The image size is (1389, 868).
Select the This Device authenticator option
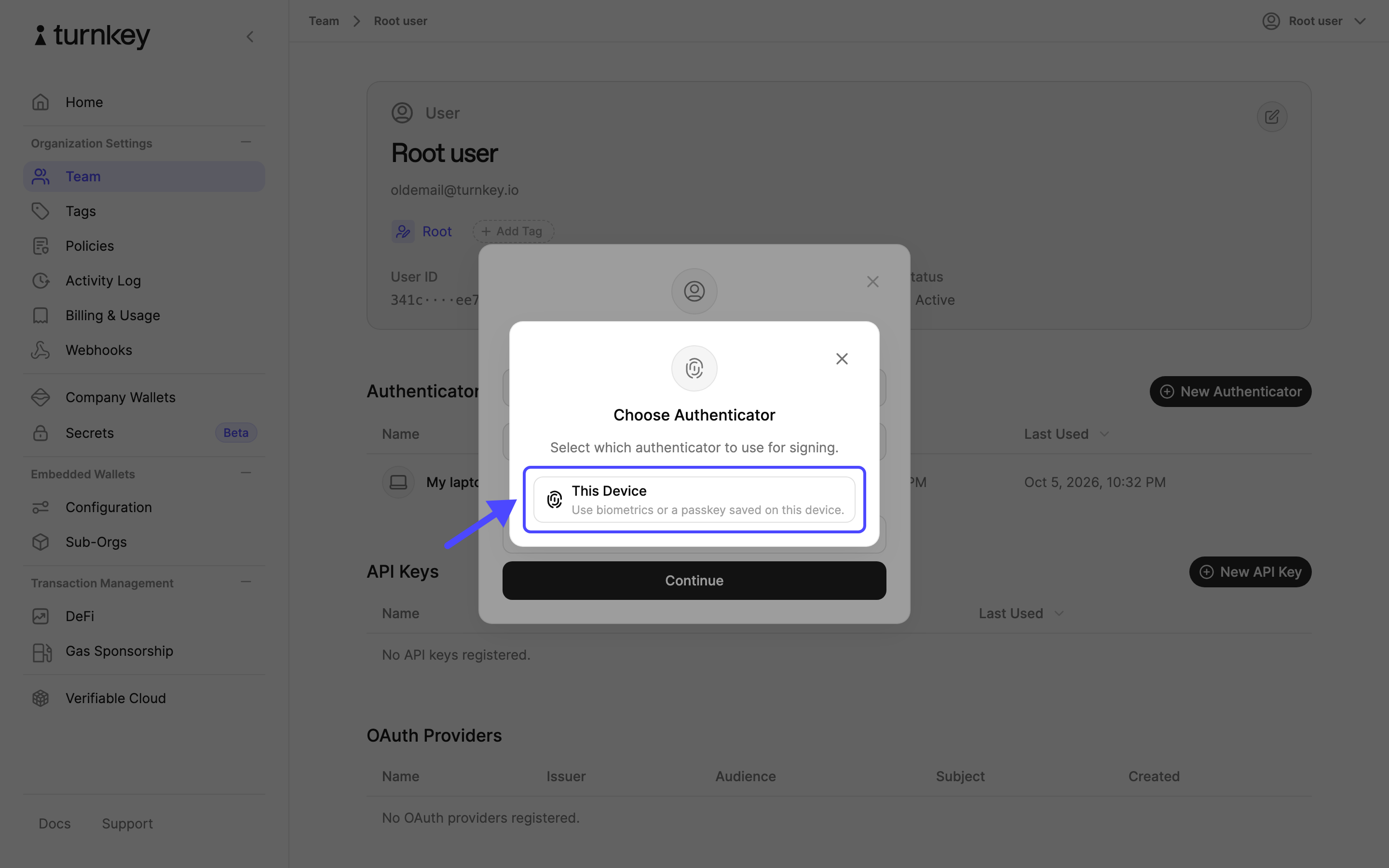click(694, 500)
